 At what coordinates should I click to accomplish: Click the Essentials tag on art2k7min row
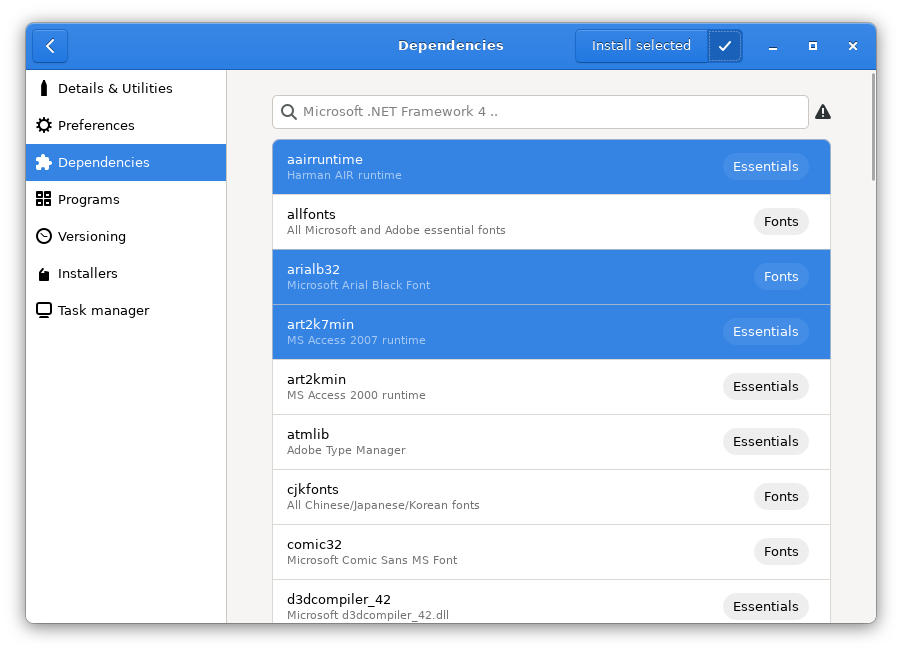coord(765,331)
